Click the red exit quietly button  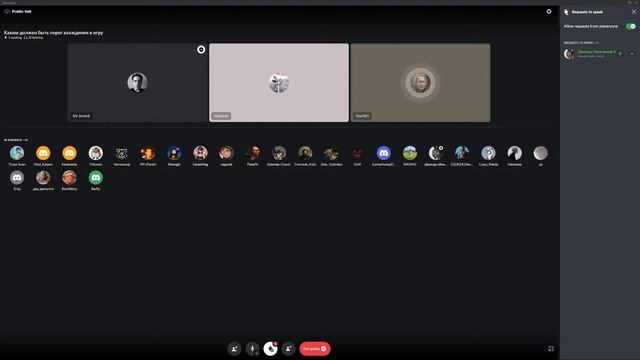tap(315, 349)
